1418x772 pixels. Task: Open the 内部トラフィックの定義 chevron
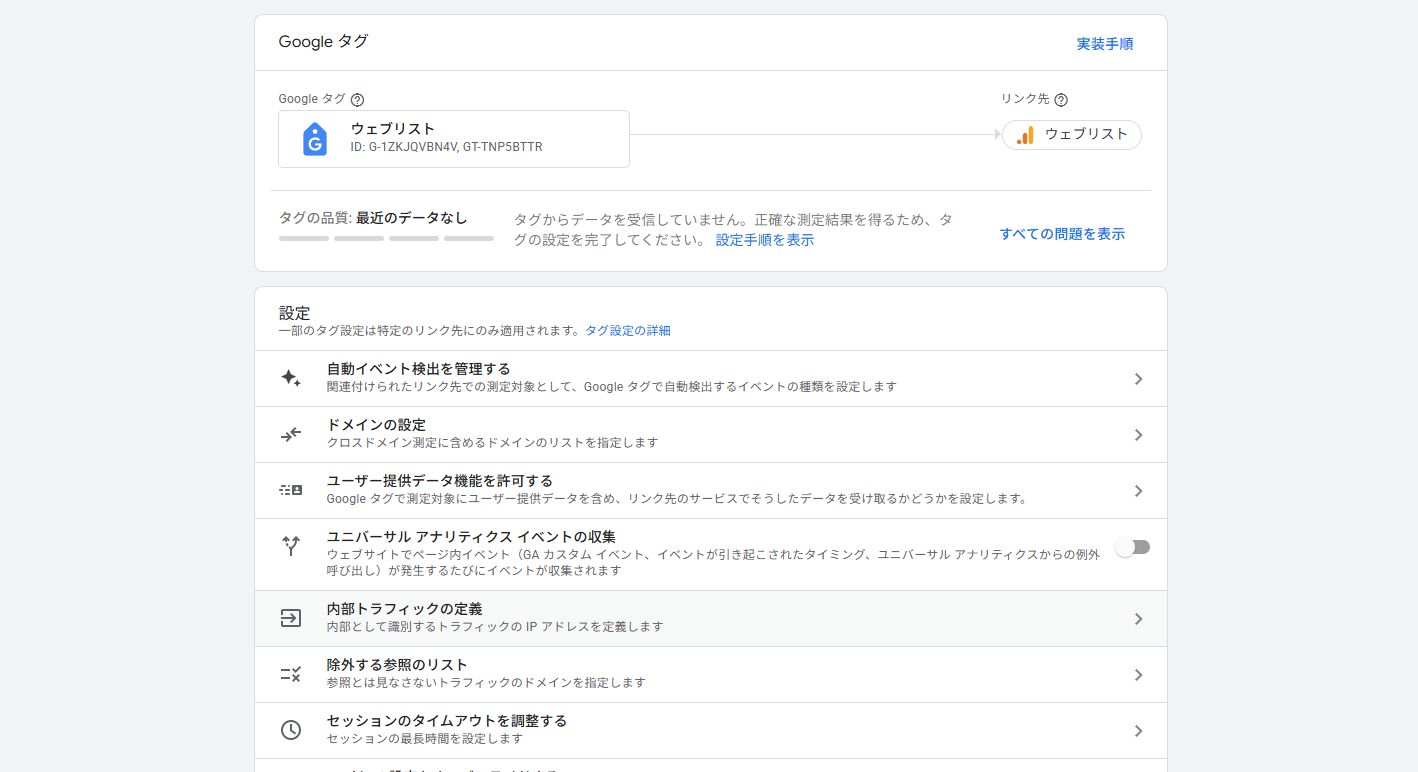coord(1138,619)
